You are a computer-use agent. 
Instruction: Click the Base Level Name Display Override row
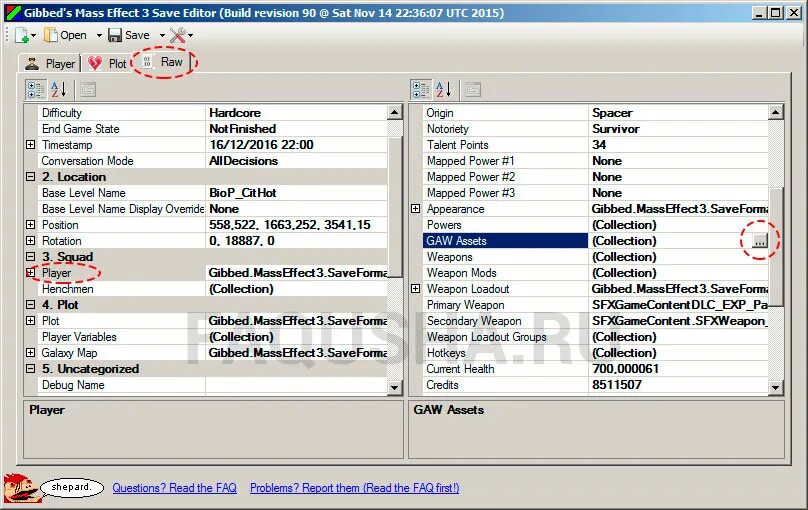212,209
